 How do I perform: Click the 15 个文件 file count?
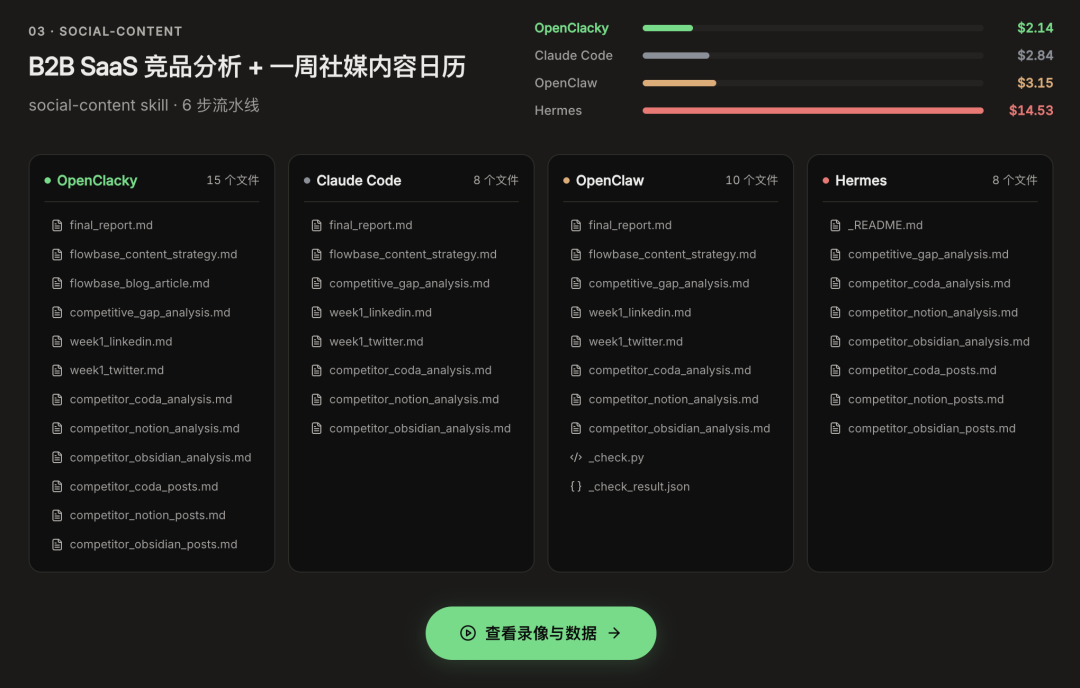(x=233, y=180)
